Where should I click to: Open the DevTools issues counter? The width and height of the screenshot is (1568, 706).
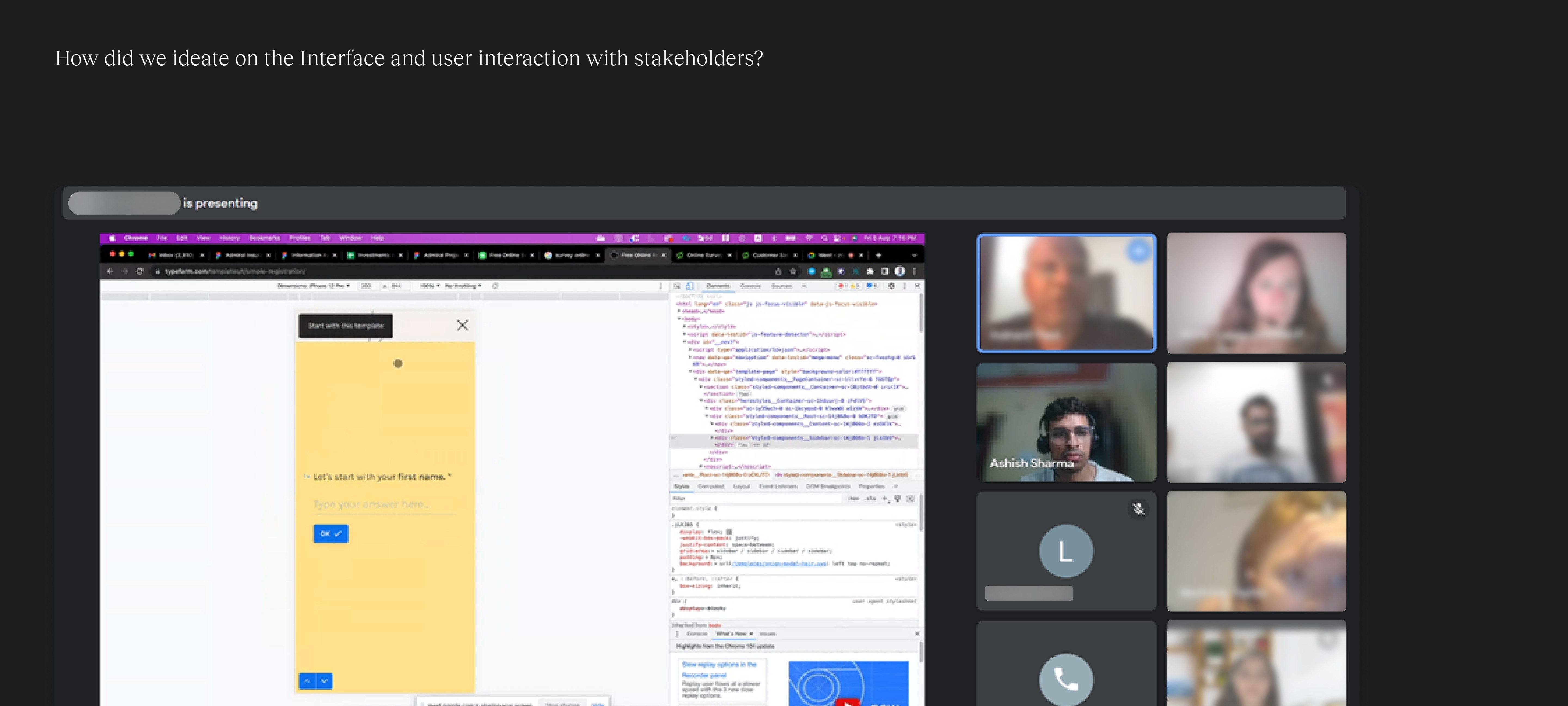tap(872, 286)
